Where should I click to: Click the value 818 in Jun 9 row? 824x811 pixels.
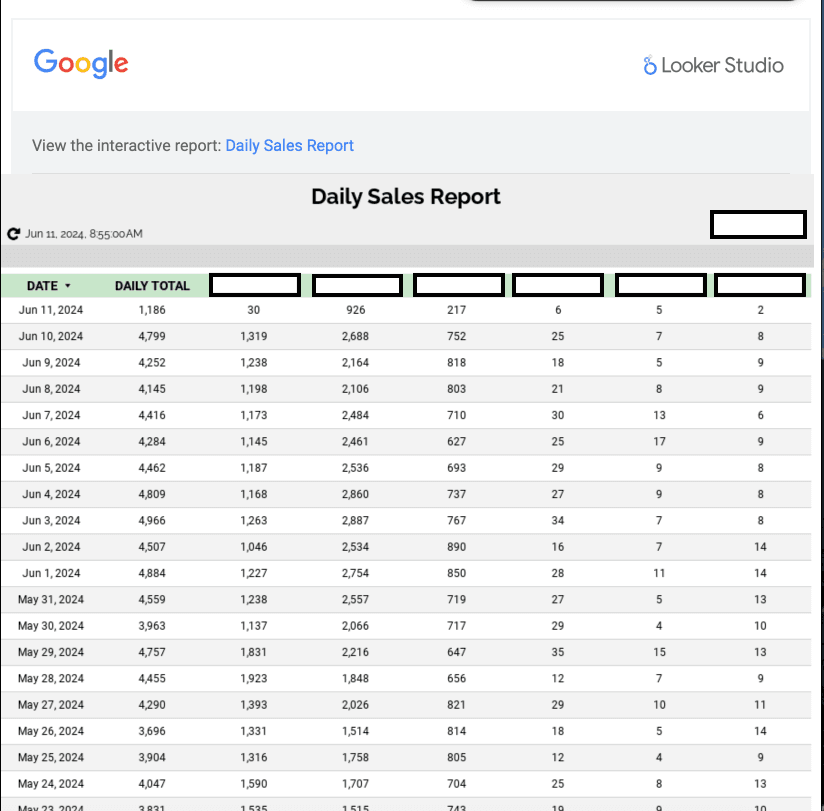tap(457, 363)
